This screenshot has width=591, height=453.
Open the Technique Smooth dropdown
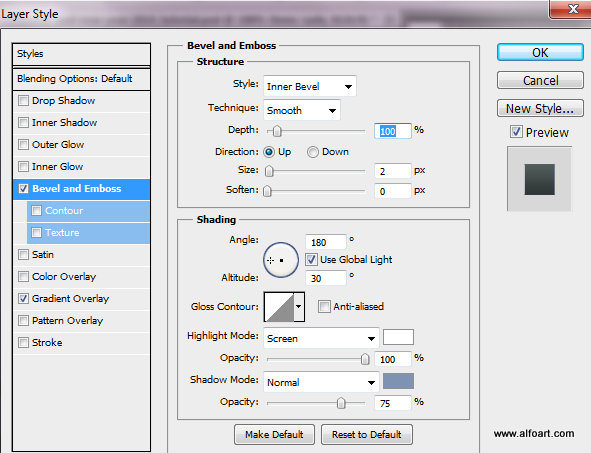coord(302,110)
